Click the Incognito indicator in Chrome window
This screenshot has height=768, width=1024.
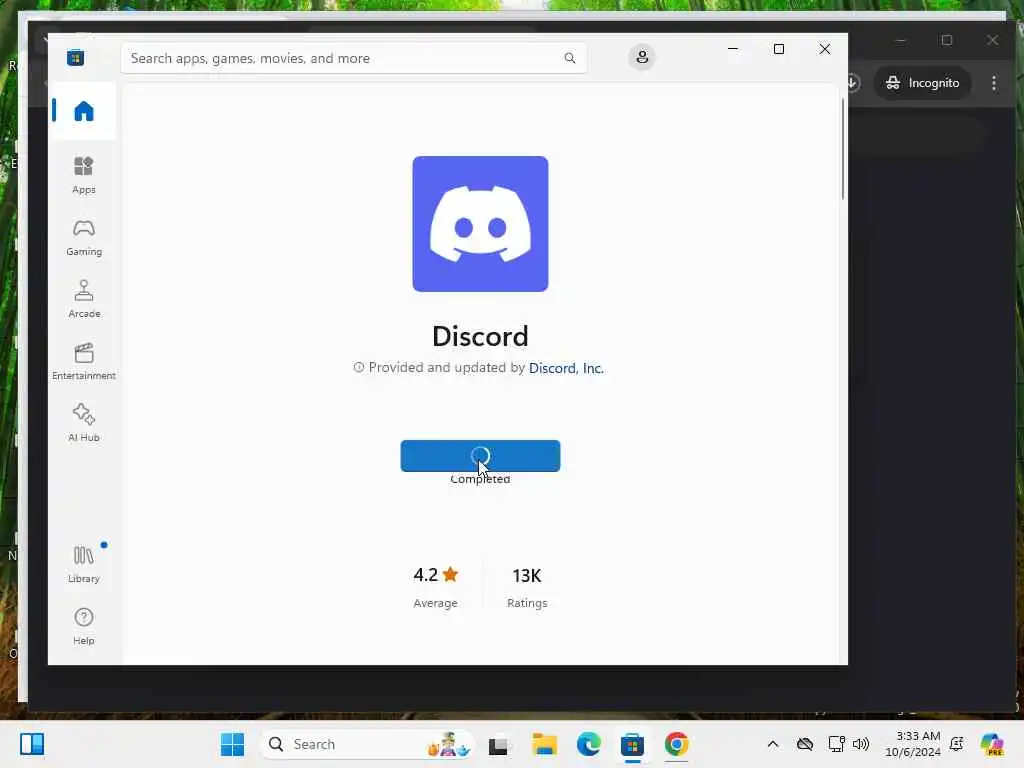click(x=922, y=83)
